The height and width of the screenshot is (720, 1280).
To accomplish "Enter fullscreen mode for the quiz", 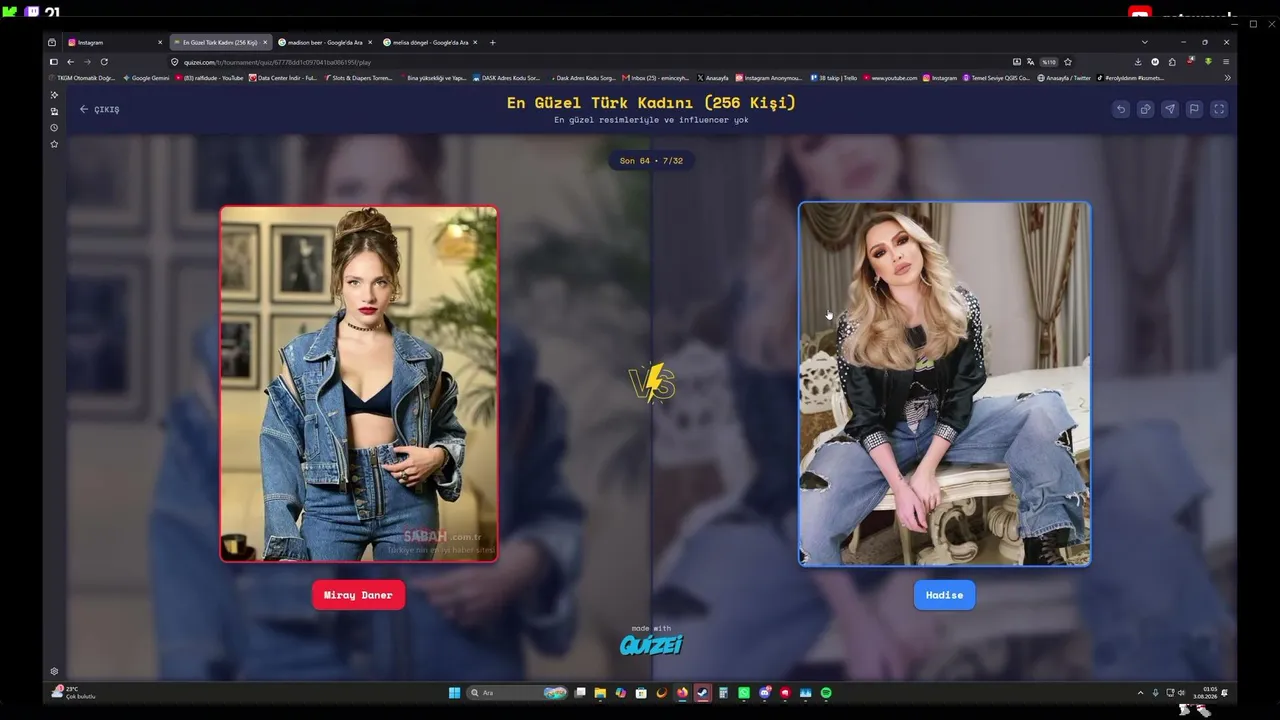I will click(1219, 109).
